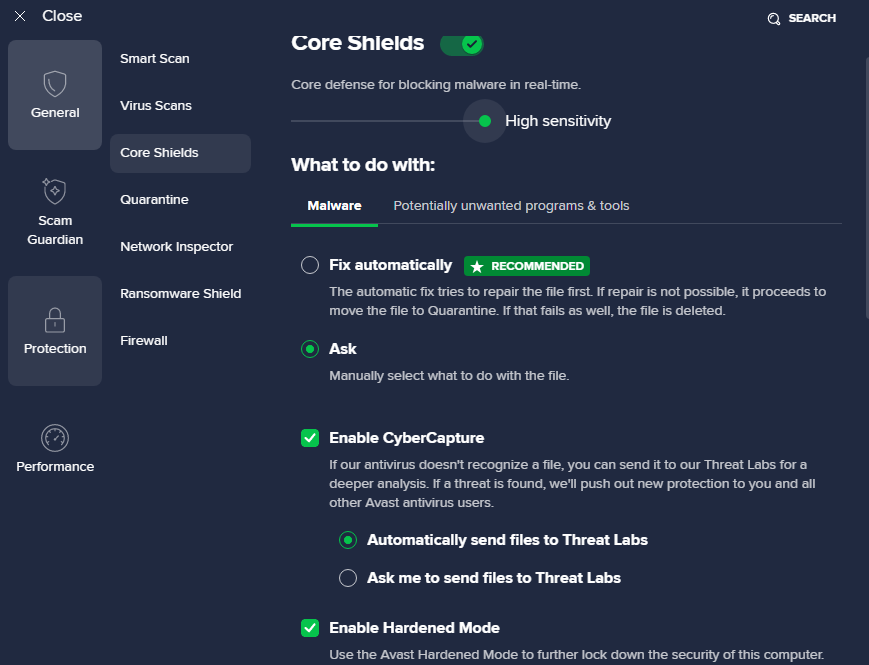This screenshot has width=869, height=665.
Task: Open the Performance gauge icon
Action: pos(55,438)
